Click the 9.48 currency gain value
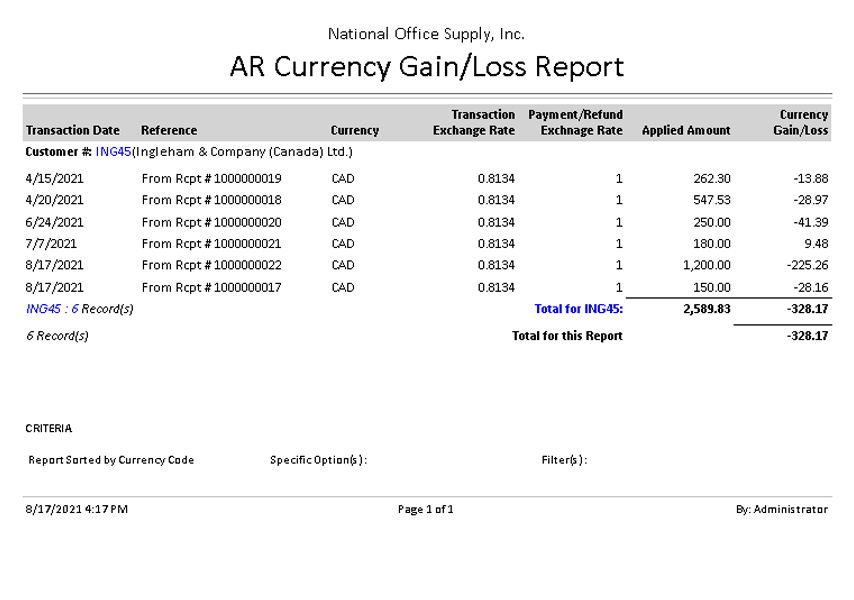This screenshot has width=854, height=600. [816, 243]
